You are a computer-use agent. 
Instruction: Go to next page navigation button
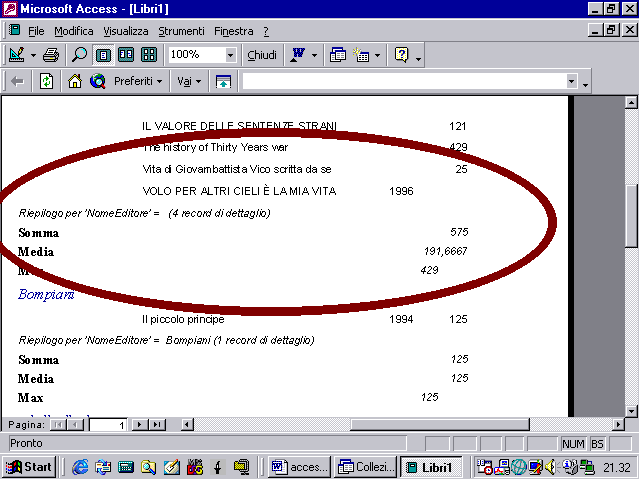(x=140, y=425)
